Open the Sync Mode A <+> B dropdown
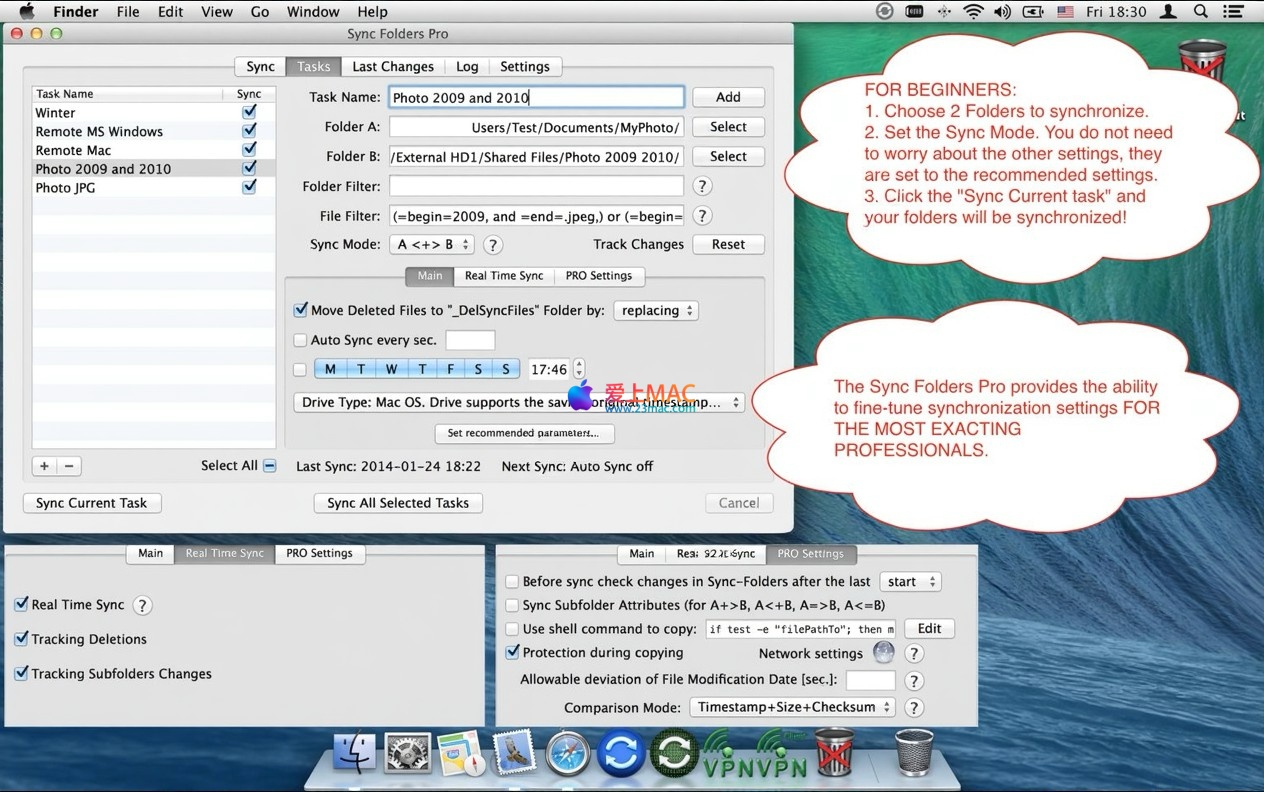The width and height of the screenshot is (1264, 792). (x=433, y=245)
